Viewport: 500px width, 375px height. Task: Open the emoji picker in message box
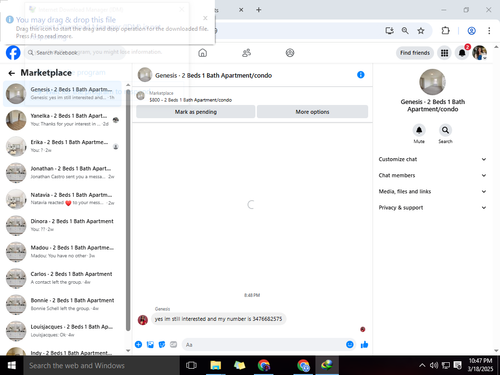[x=350, y=344]
